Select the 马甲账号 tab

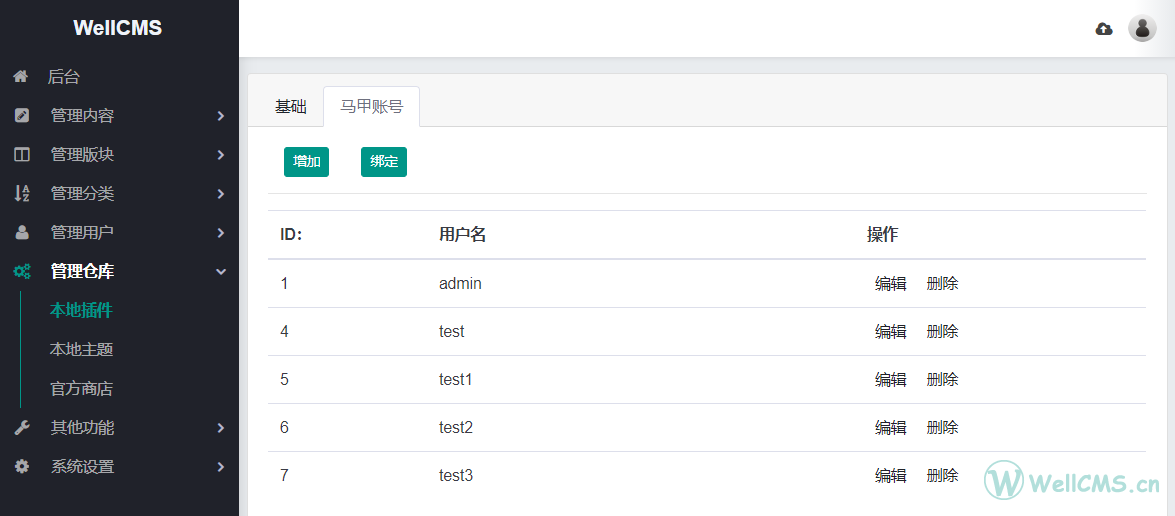[372, 107]
